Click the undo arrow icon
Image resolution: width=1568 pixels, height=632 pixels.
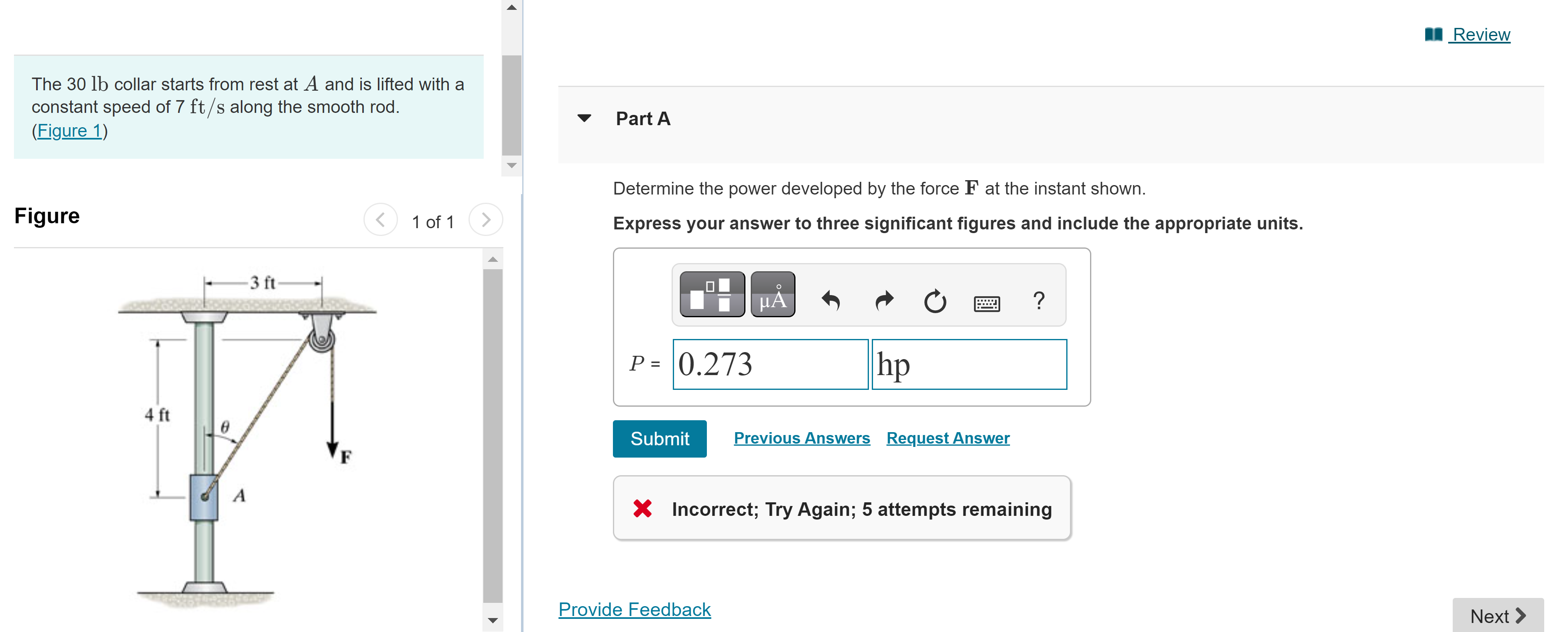(831, 300)
